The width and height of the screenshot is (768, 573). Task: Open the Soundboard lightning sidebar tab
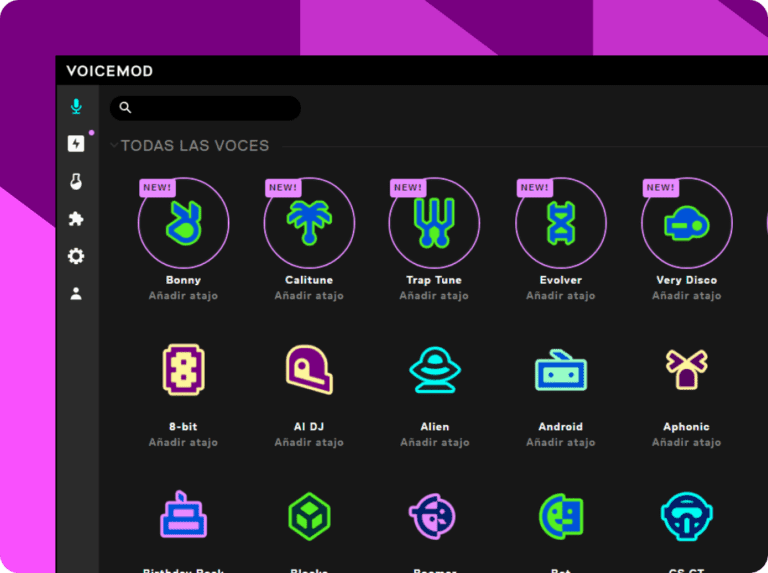click(76, 144)
